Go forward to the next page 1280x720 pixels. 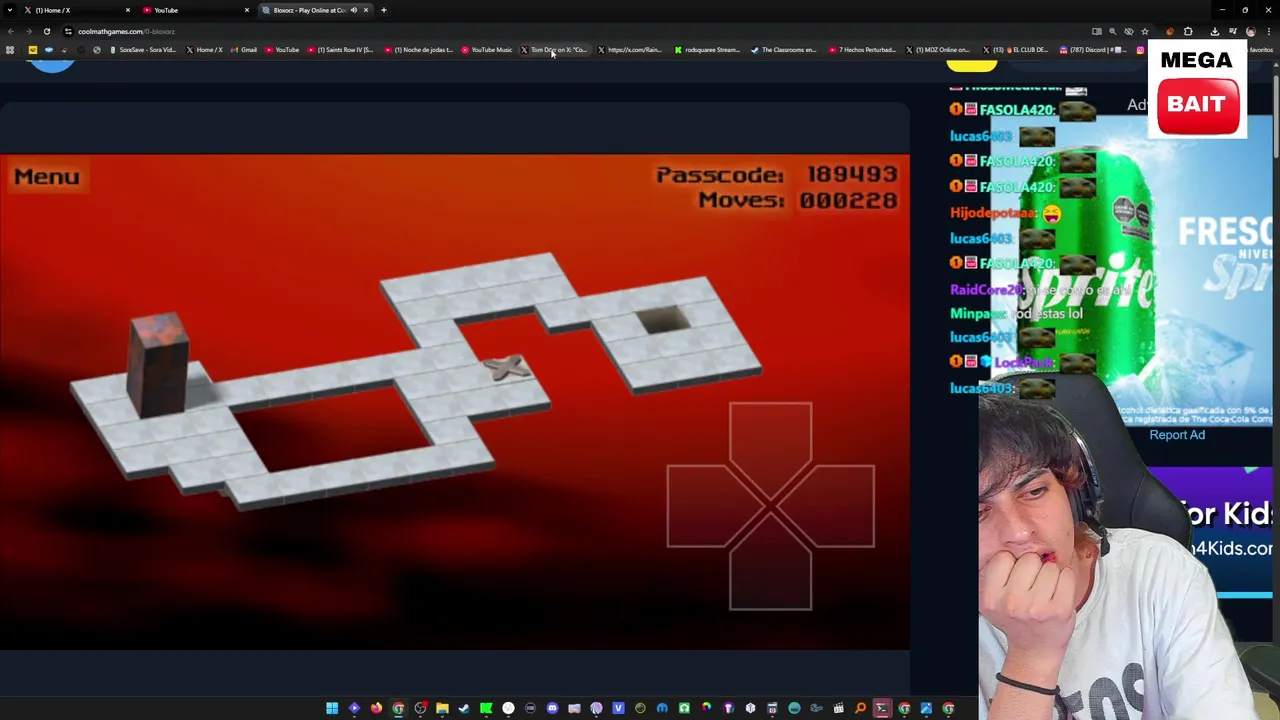click(28, 31)
